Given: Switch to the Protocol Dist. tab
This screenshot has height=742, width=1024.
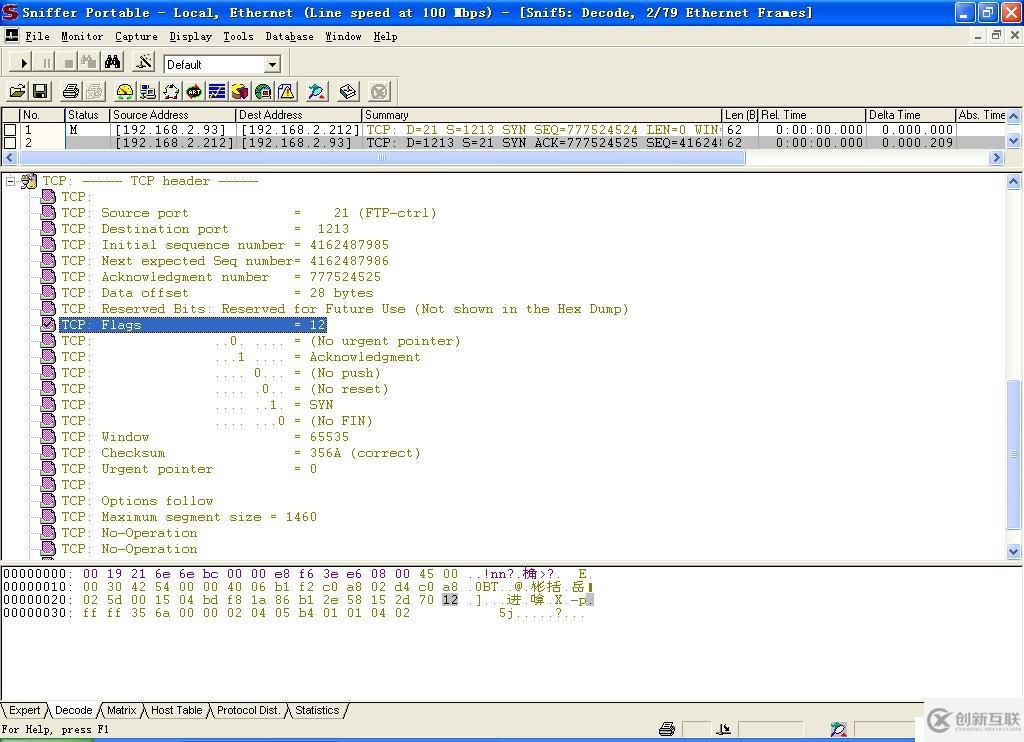Looking at the screenshot, I should (x=248, y=710).
